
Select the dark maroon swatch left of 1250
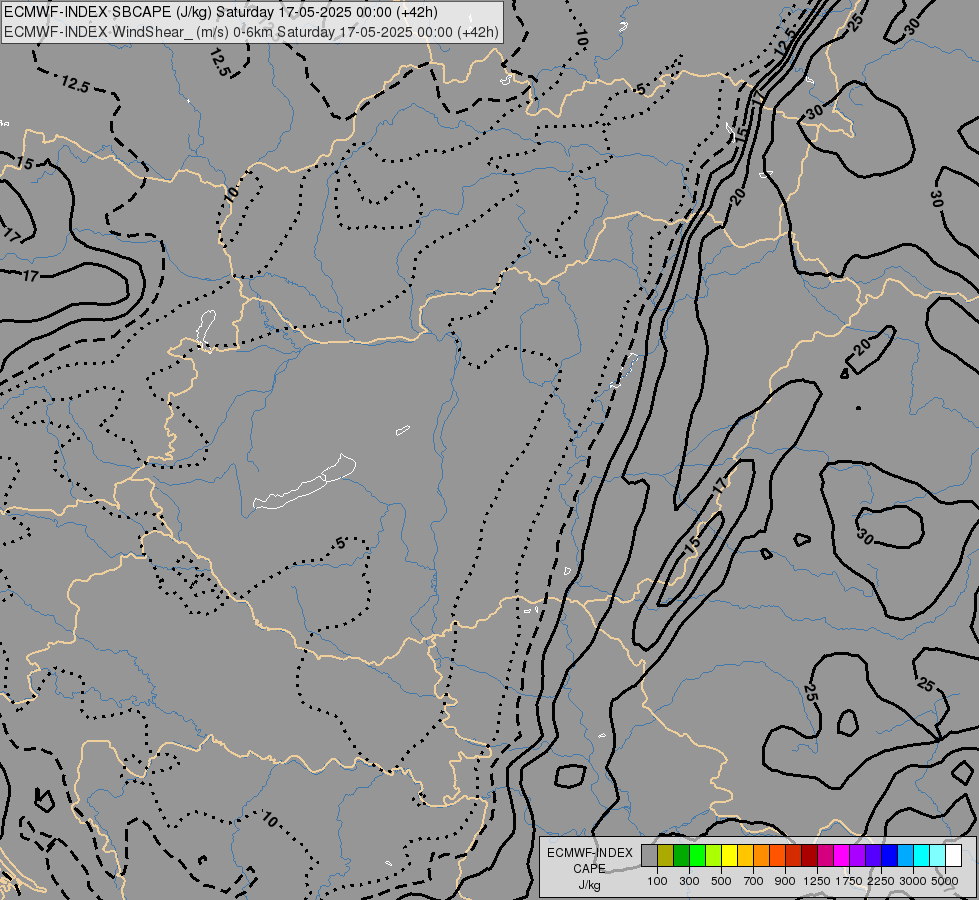[x=810, y=856]
